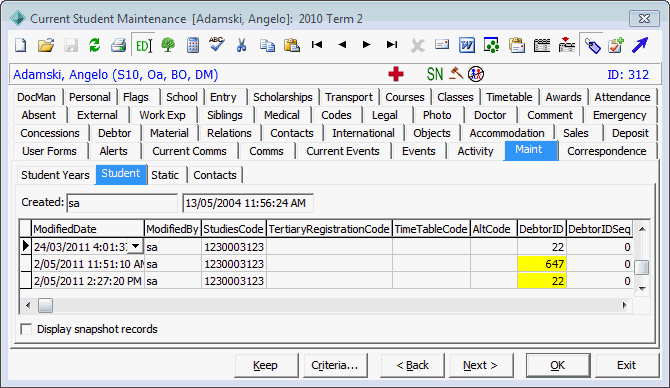Click the Print icon in toolbar
The image size is (670, 388).
pyautogui.click(x=118, y=45)
